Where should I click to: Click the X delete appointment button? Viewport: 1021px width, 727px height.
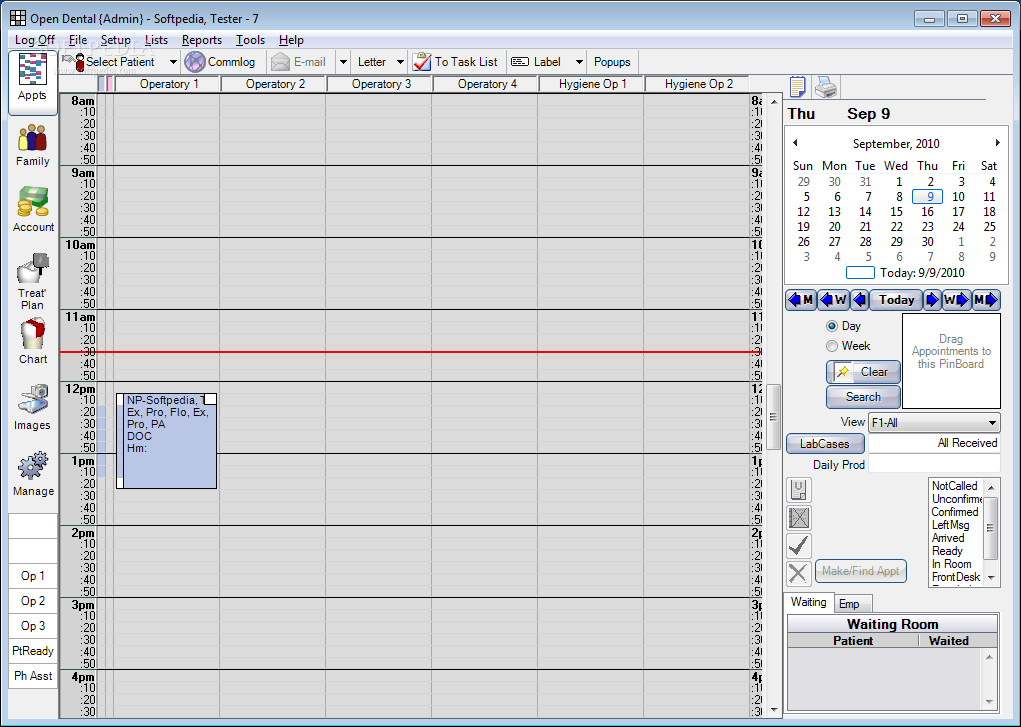799,573
